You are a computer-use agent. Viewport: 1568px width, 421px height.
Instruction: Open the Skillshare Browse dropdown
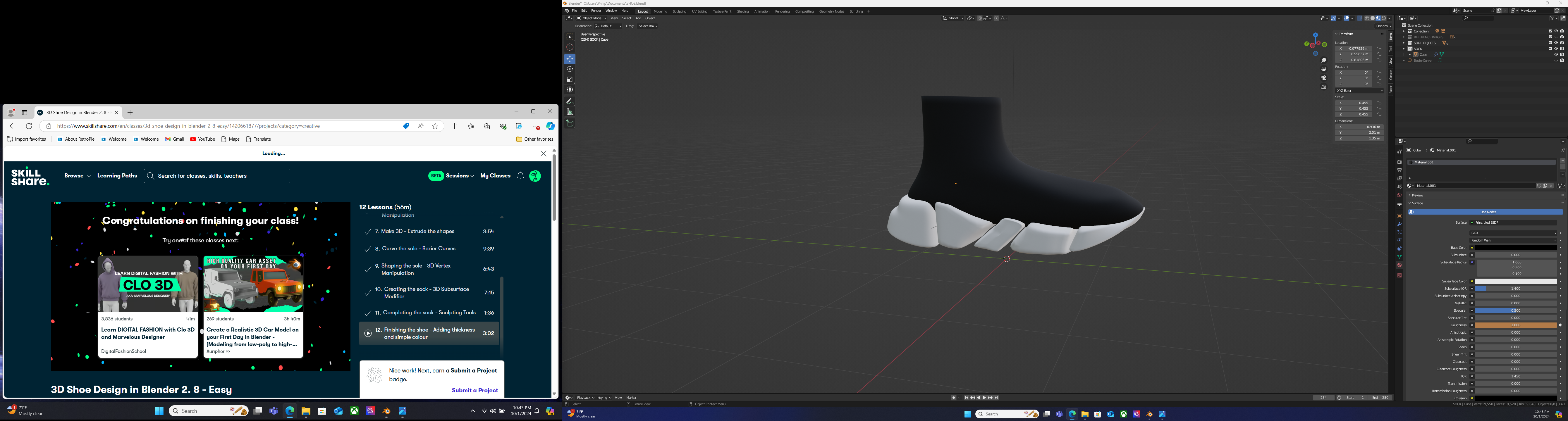[77, 176]
